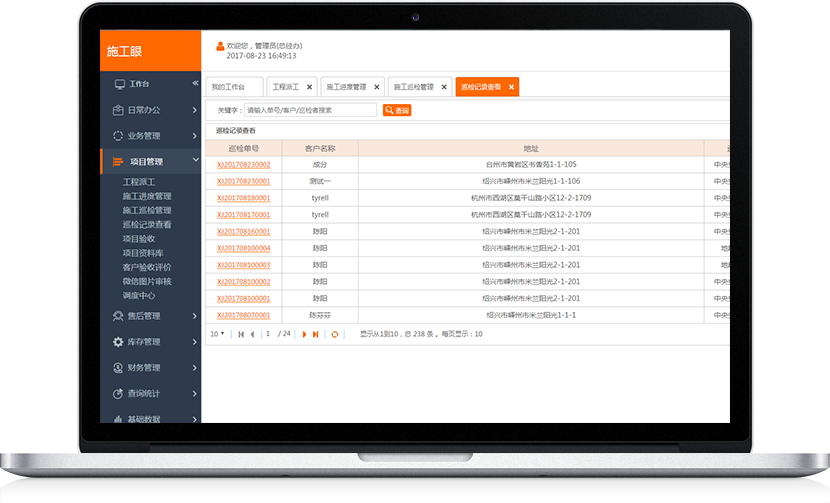Screen dimensions: 830x503
Task: Expand the 财务管理 menu
Action: [x=150, y=368]
